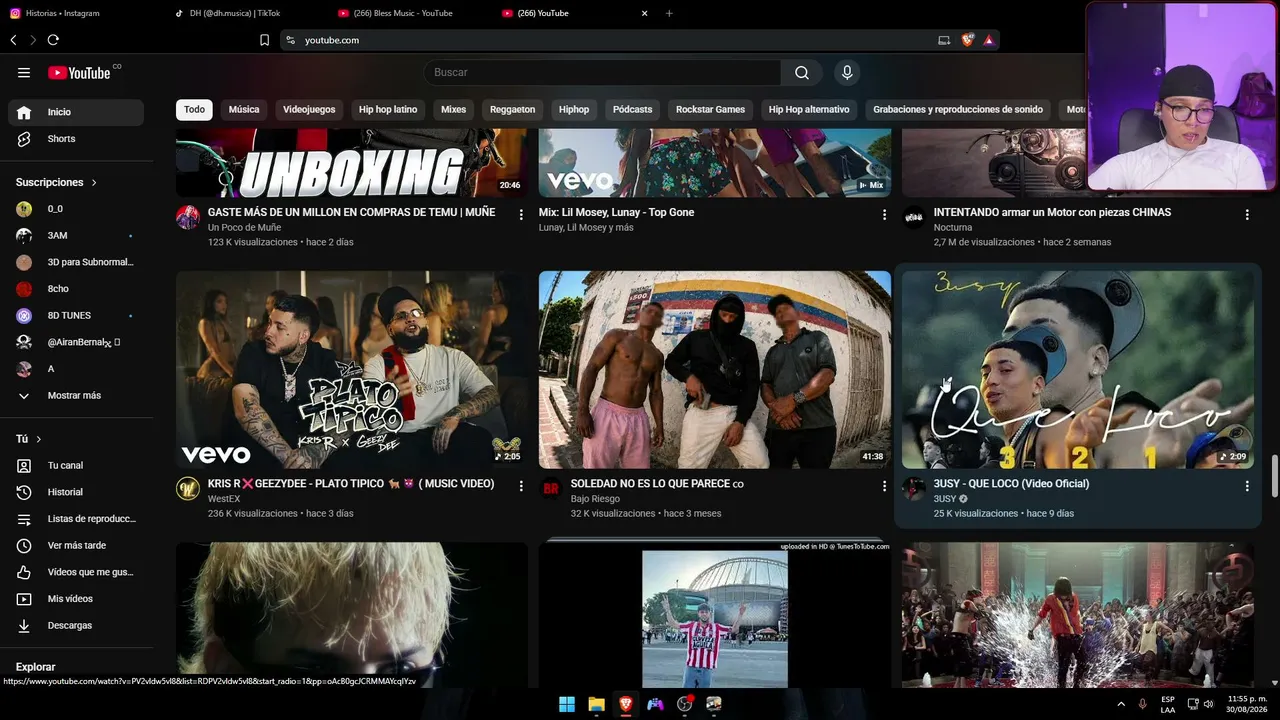Open the taskbar volume speaker icon
Screen dimensions: 1280x720
tap(1210, 704)
